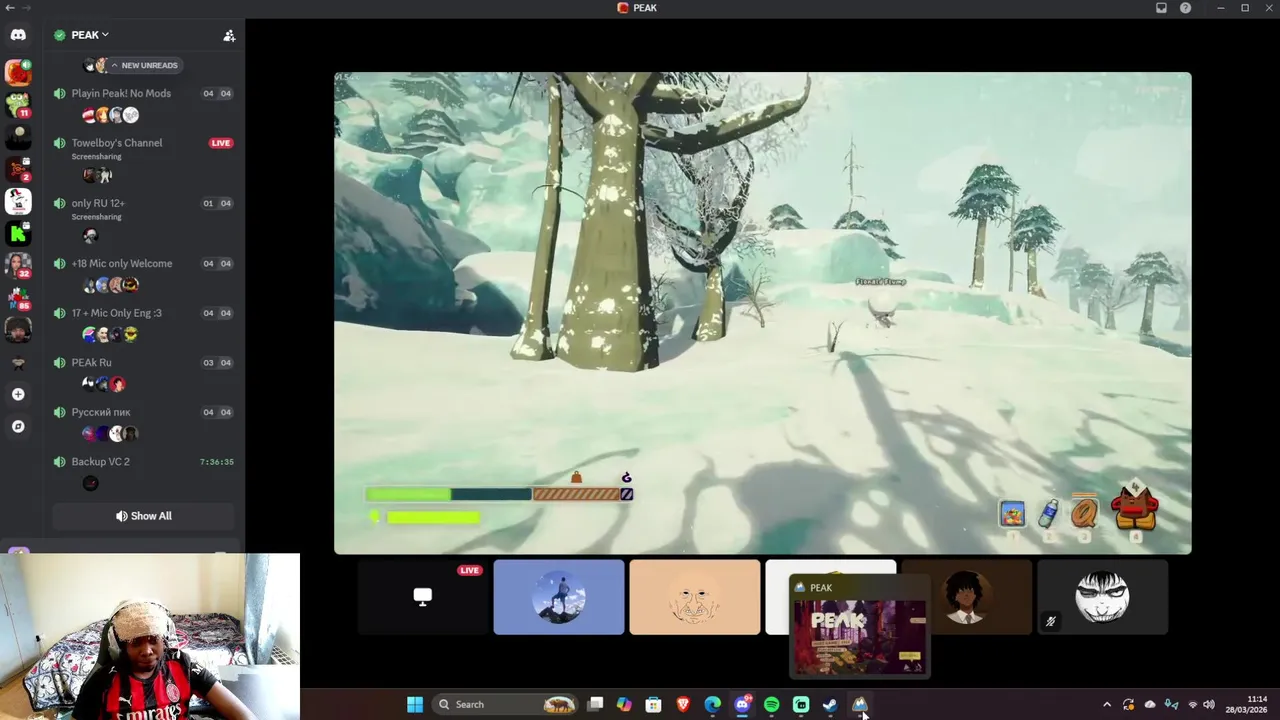The height and width of the screenshot is (720, 1280).
Task: Open Task View on the taskbar
Action: pos(595,704)
